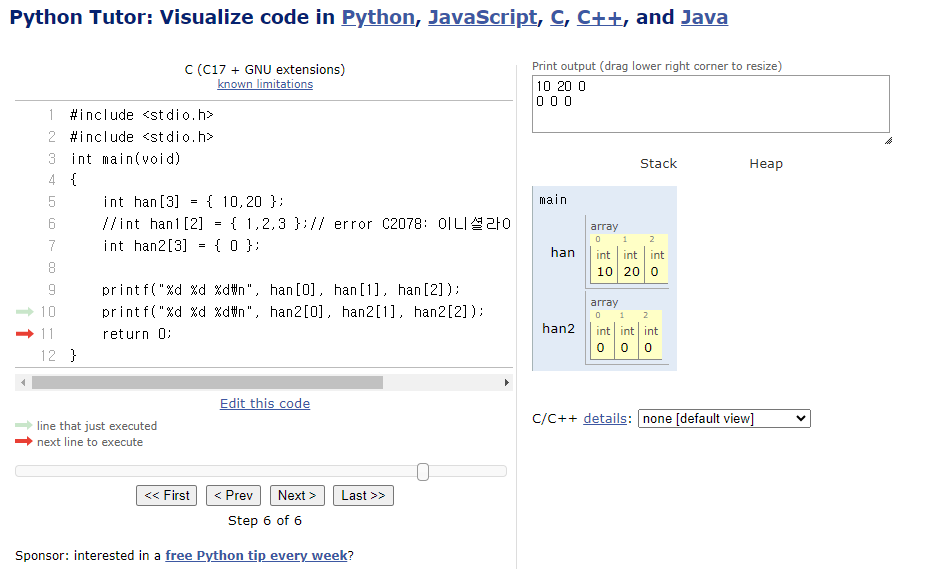Click code line 5 declaring int han[3]
The height and width of the screenshot is (569, 950).
(x=193, y=202)
